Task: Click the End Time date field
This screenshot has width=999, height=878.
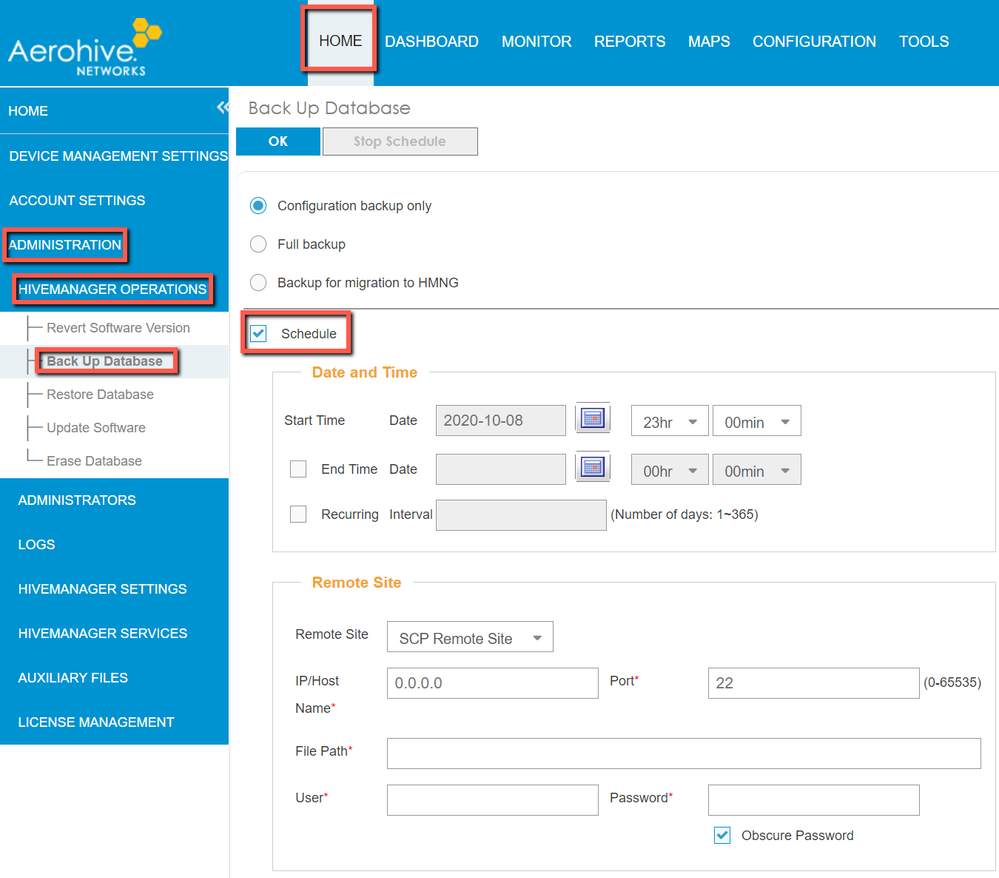Action: pos(501,470)
